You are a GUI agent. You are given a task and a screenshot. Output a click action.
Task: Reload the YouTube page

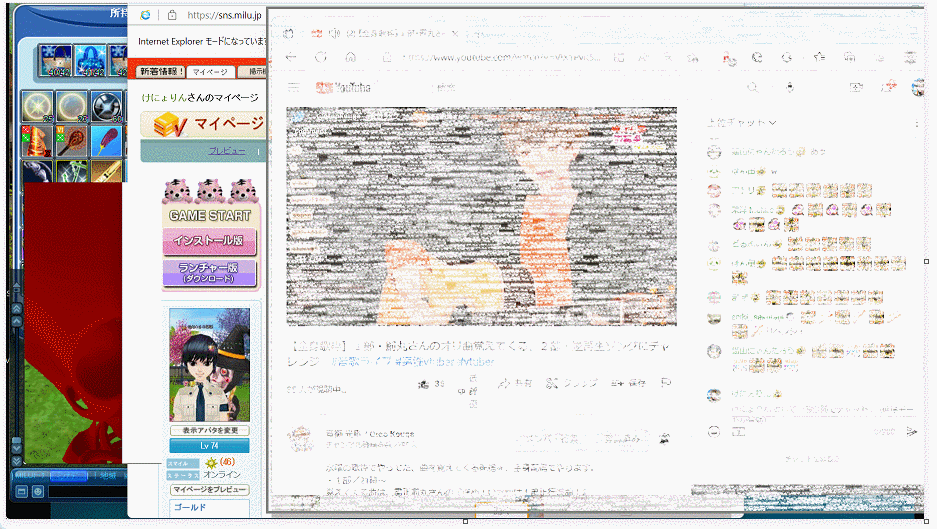pyautogui.click(x=321, y=57)
